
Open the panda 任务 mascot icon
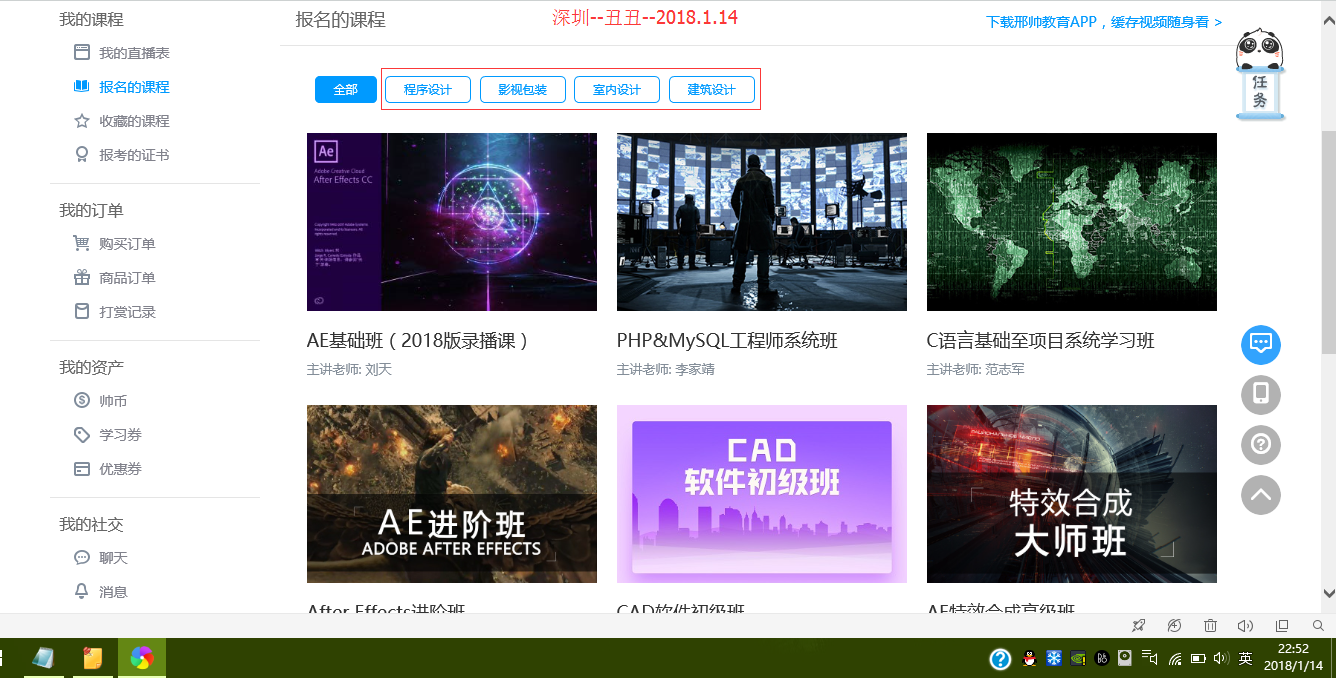point(1259,75)
